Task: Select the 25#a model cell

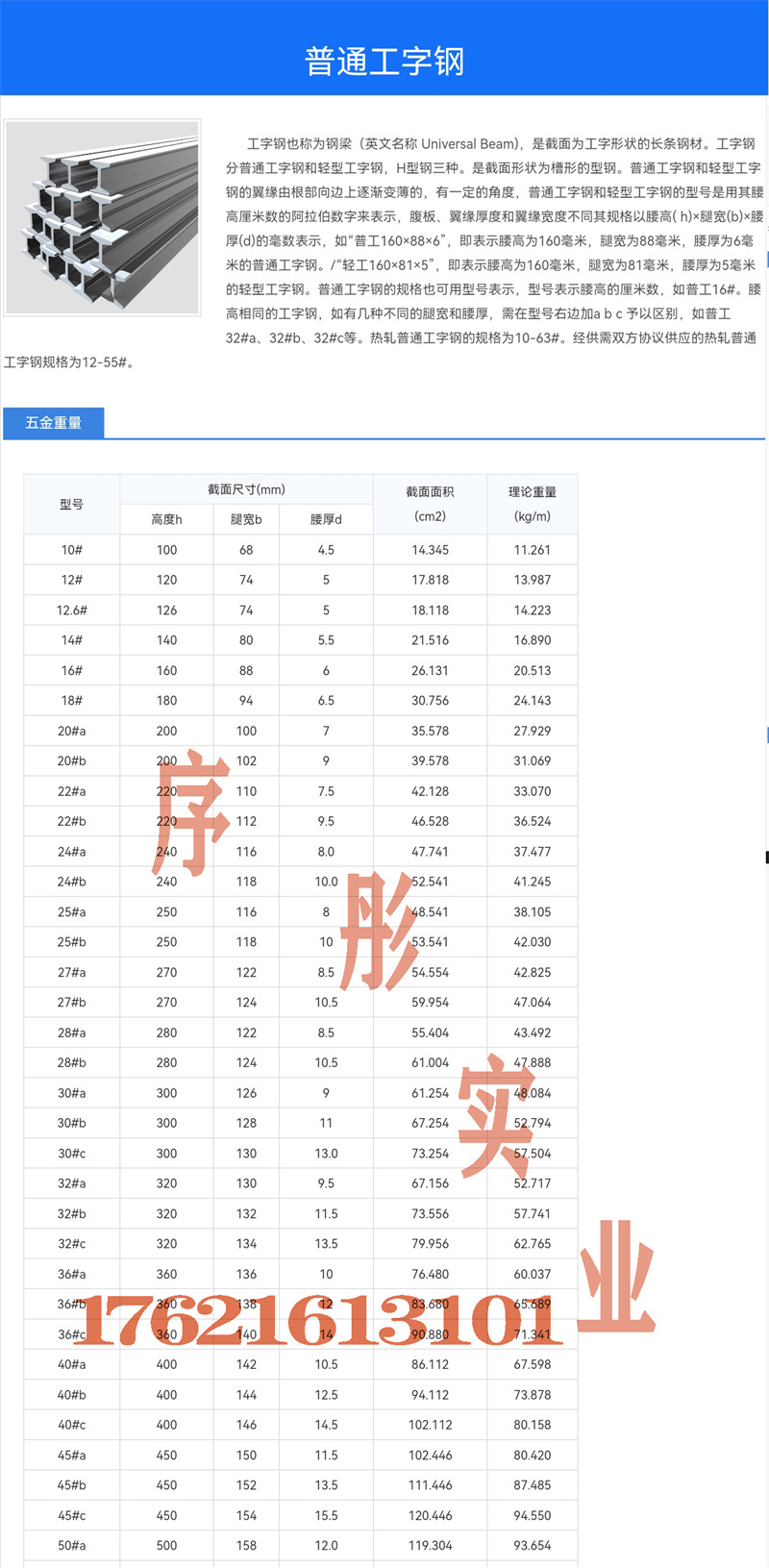Action: tap(71, 912)
